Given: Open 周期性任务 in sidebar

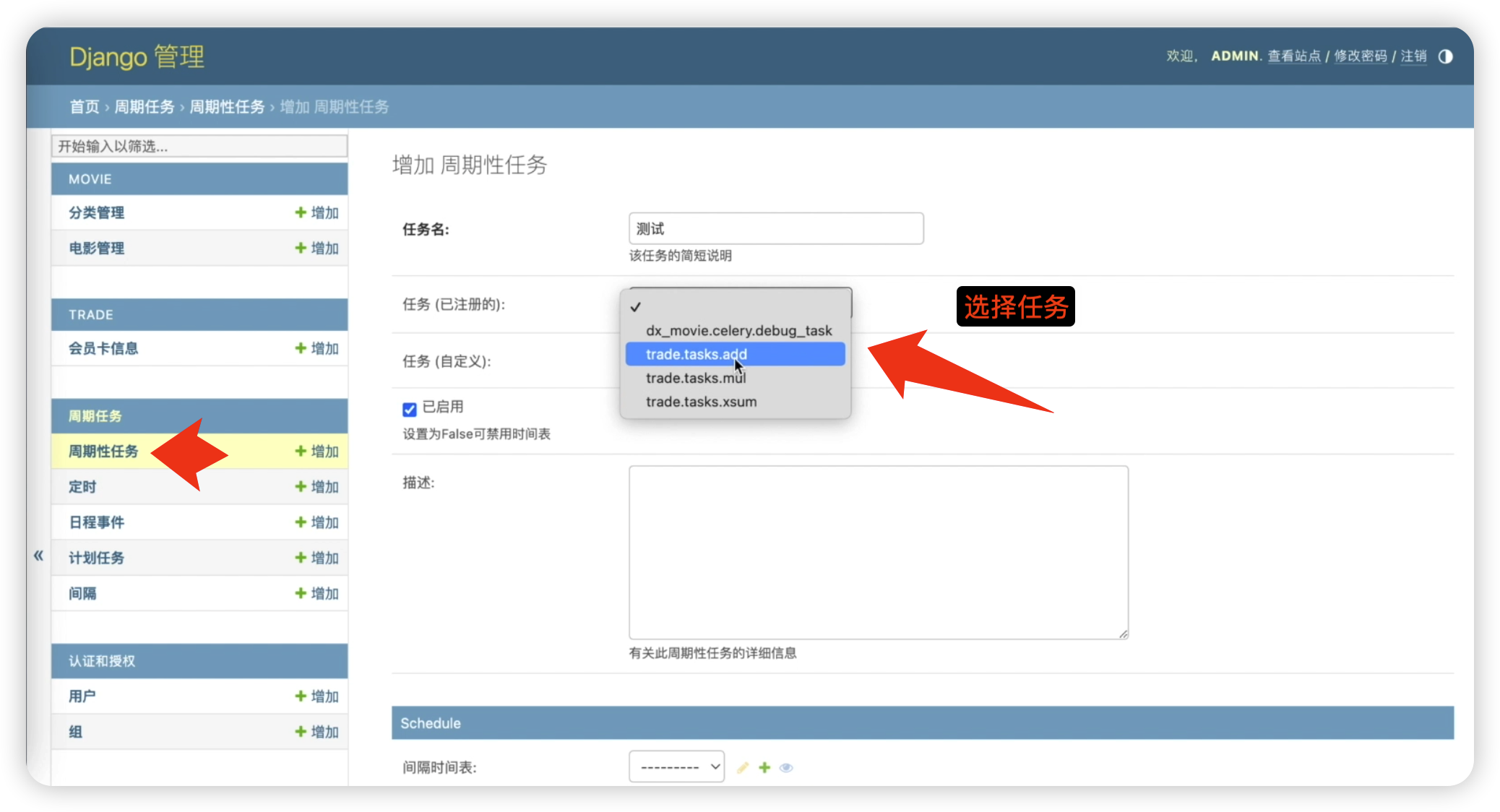Looking at the screenshot, I should (x=103, y=451).
